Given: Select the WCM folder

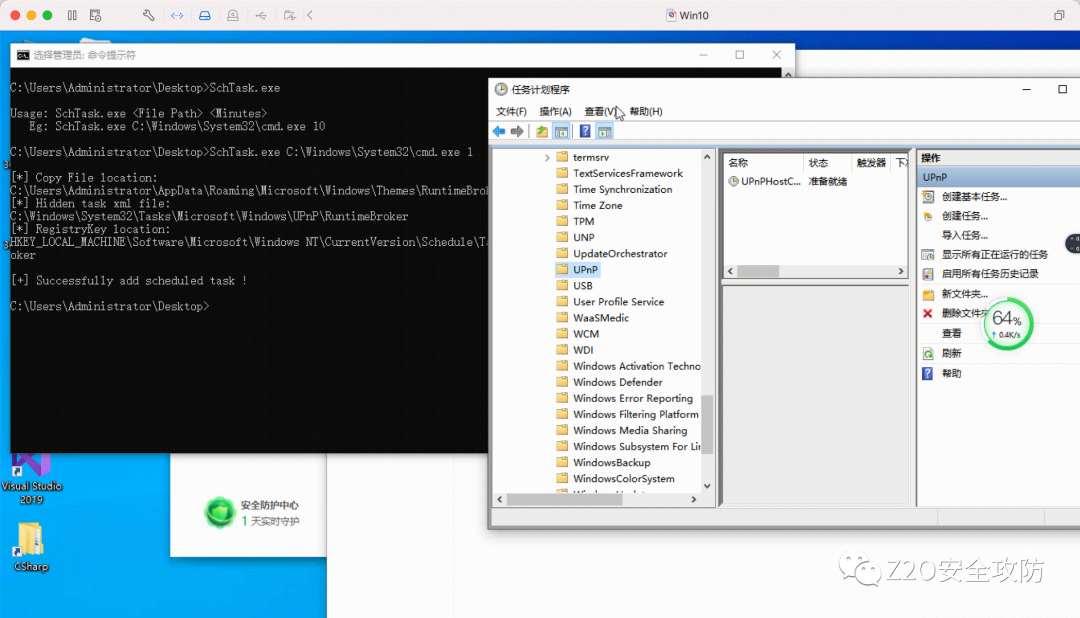Looking at the screenshot, I should click(586, 333).
